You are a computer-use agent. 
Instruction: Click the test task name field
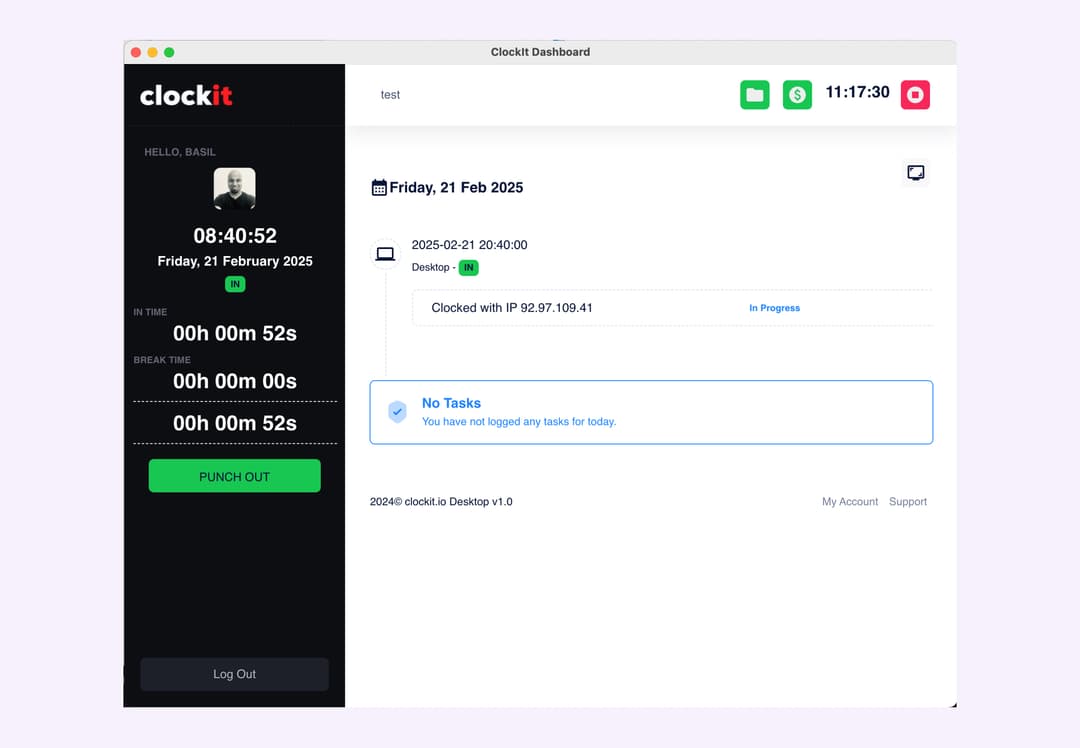(x=390, y=94)
